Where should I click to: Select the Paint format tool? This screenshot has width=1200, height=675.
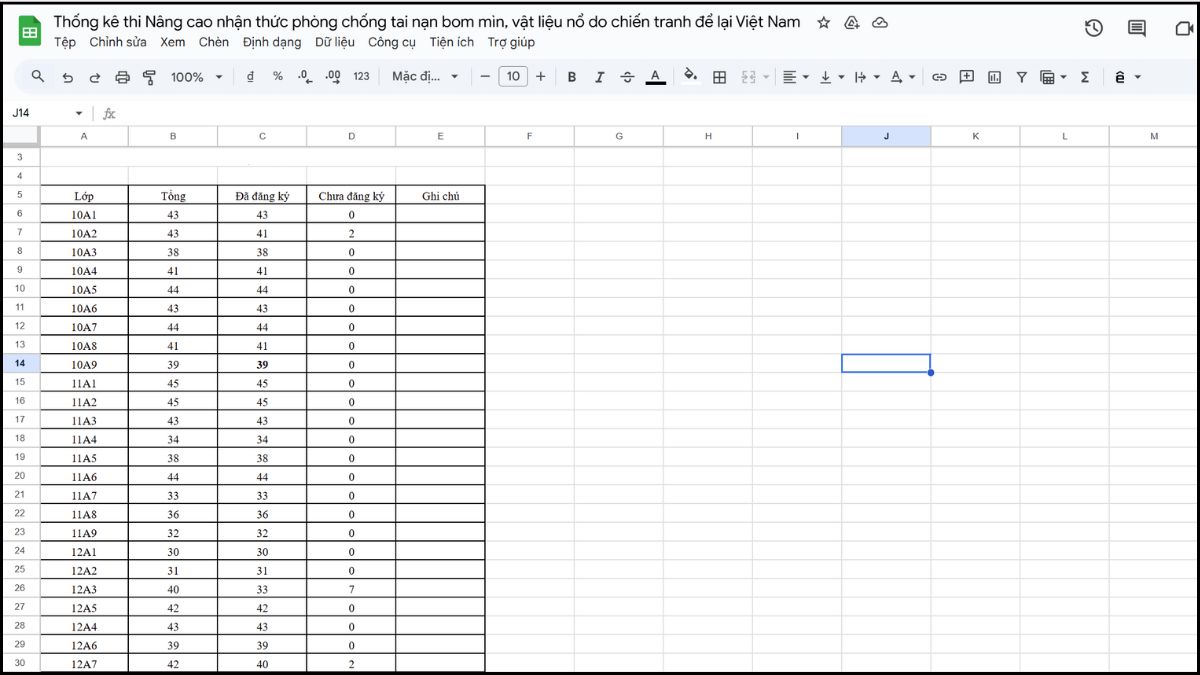pyautogui.click(x=151, y=76)
